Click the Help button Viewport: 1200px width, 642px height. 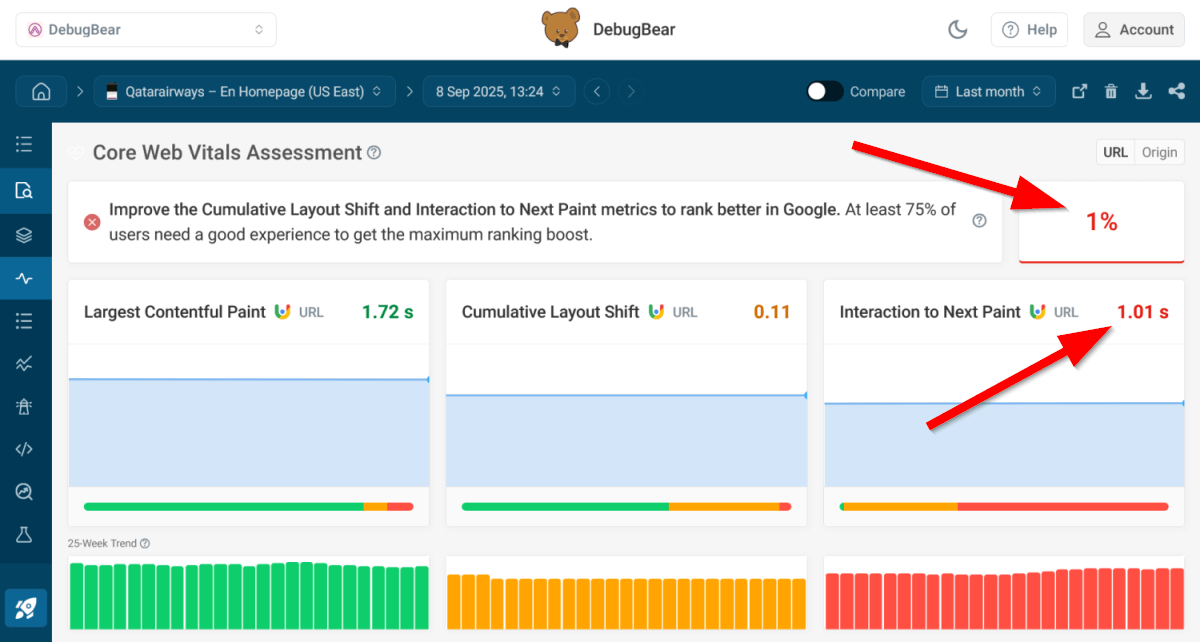pyautogui.click(x=1029, y=30)
